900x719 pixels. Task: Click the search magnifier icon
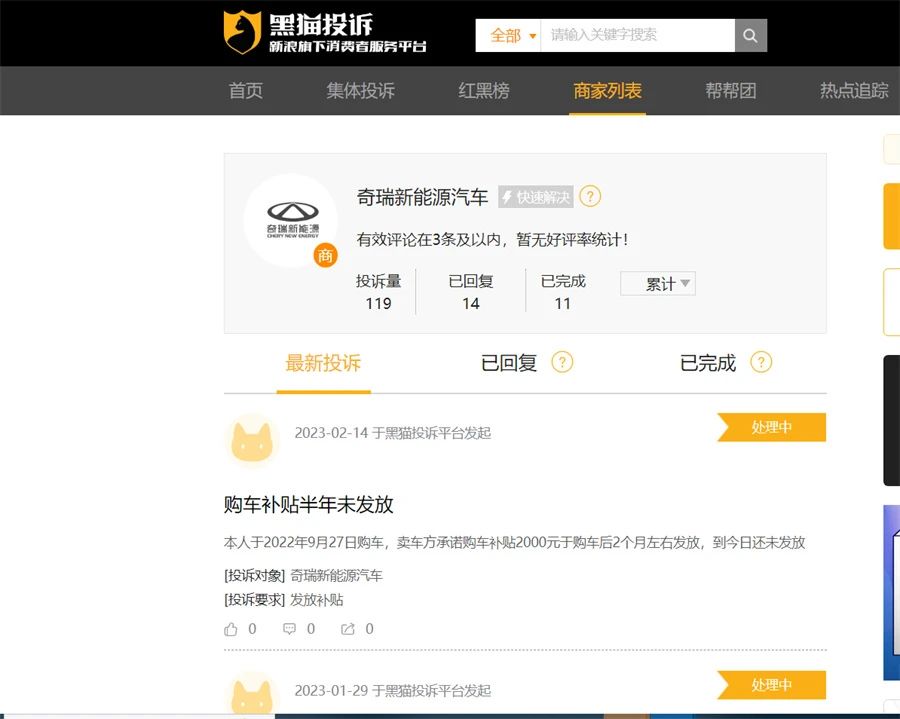pos(751,36)
